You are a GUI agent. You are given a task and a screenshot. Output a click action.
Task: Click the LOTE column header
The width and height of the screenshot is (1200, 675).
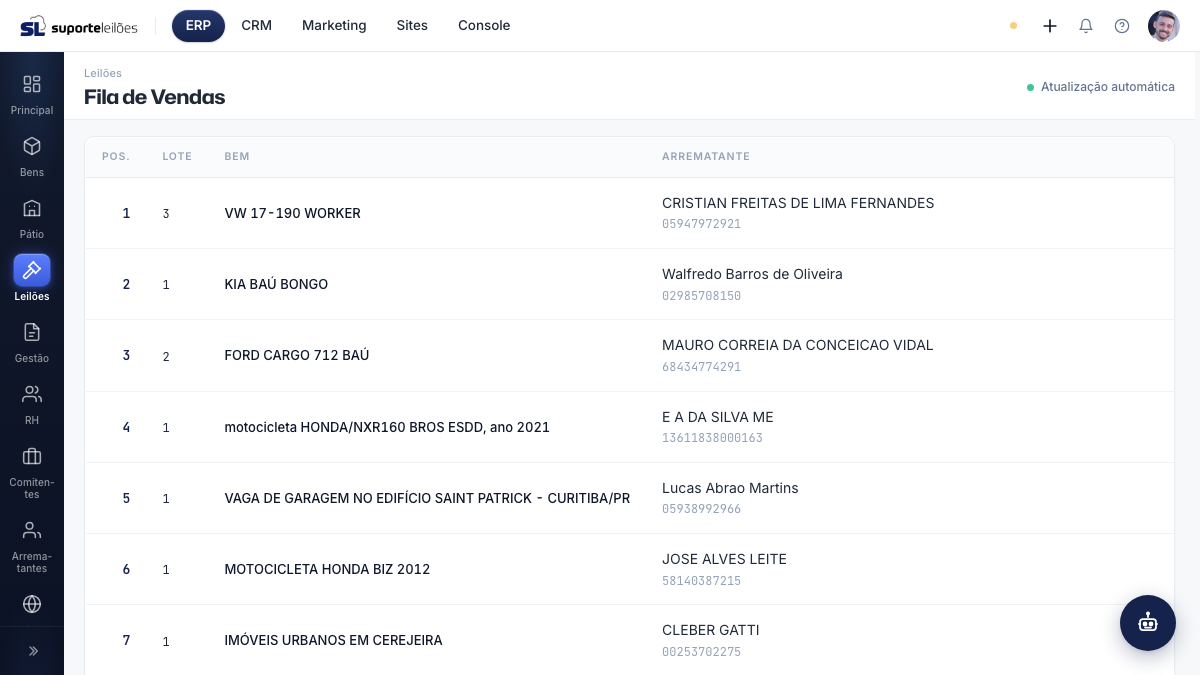[x=177, y=157]
